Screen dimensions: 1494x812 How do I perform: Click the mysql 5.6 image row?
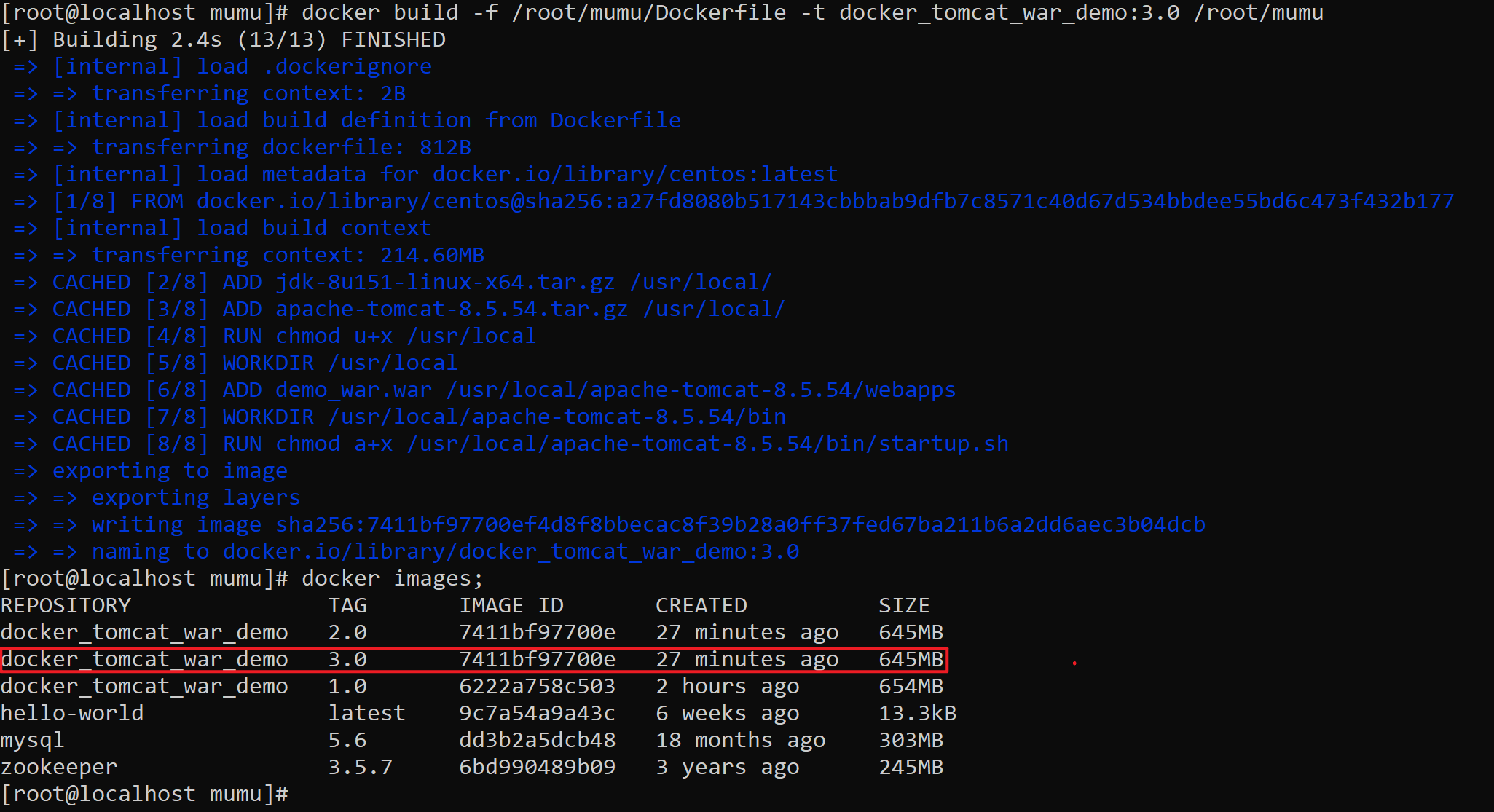tap(33, 741)
